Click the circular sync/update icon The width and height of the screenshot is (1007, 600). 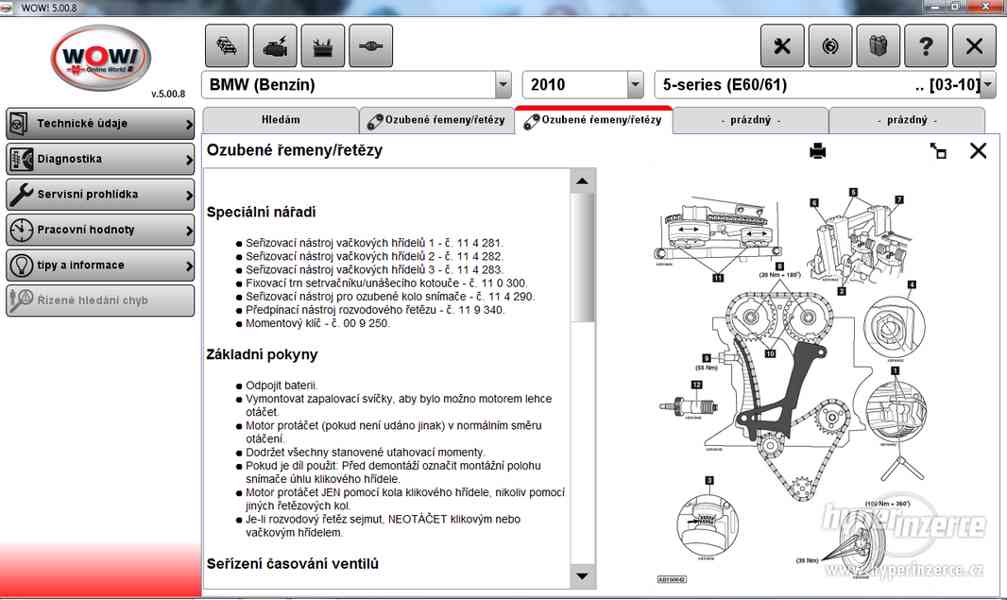[830, 46]
